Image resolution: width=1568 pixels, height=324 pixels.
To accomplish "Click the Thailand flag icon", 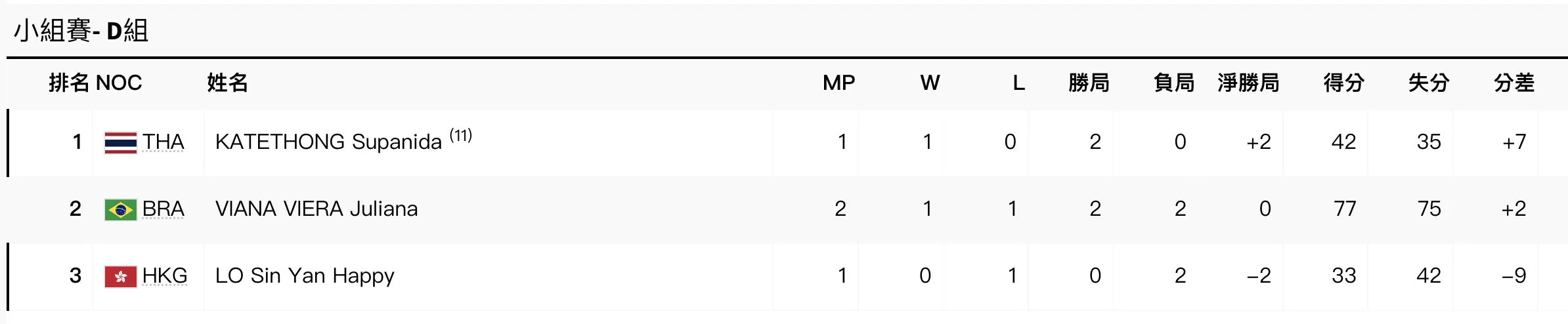I will pyautogui.click(x=121, y=142).
